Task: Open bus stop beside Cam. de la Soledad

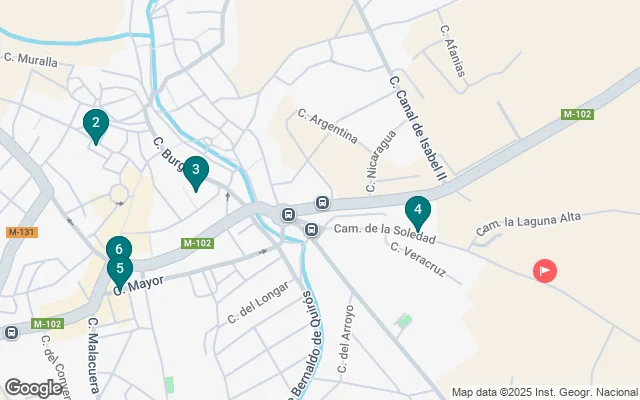Action: [x=311, y=229]
